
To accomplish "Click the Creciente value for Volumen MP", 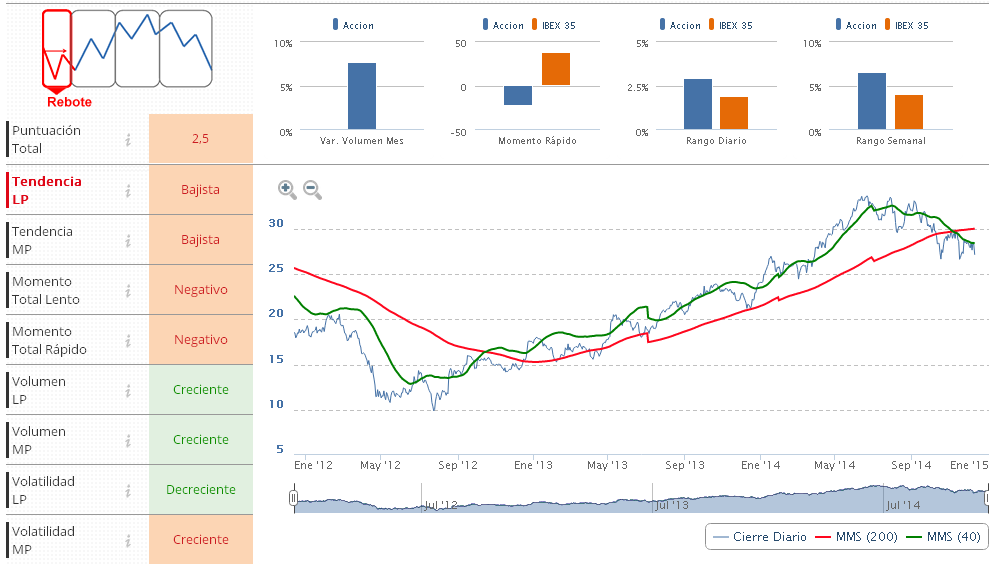I will tap(200, 440).
